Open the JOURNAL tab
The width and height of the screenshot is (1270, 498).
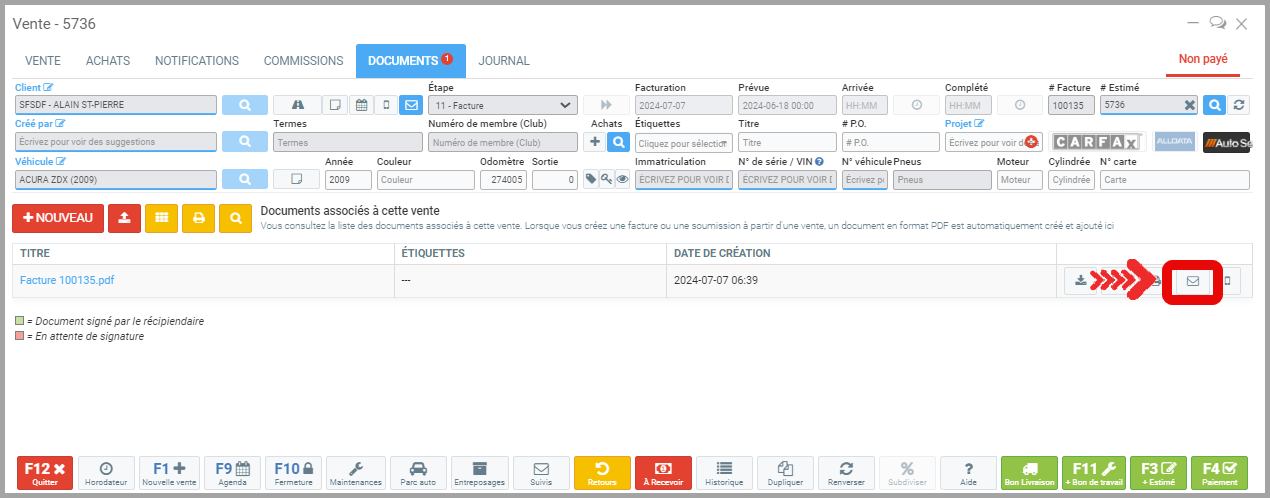click(x=504, y=61)
